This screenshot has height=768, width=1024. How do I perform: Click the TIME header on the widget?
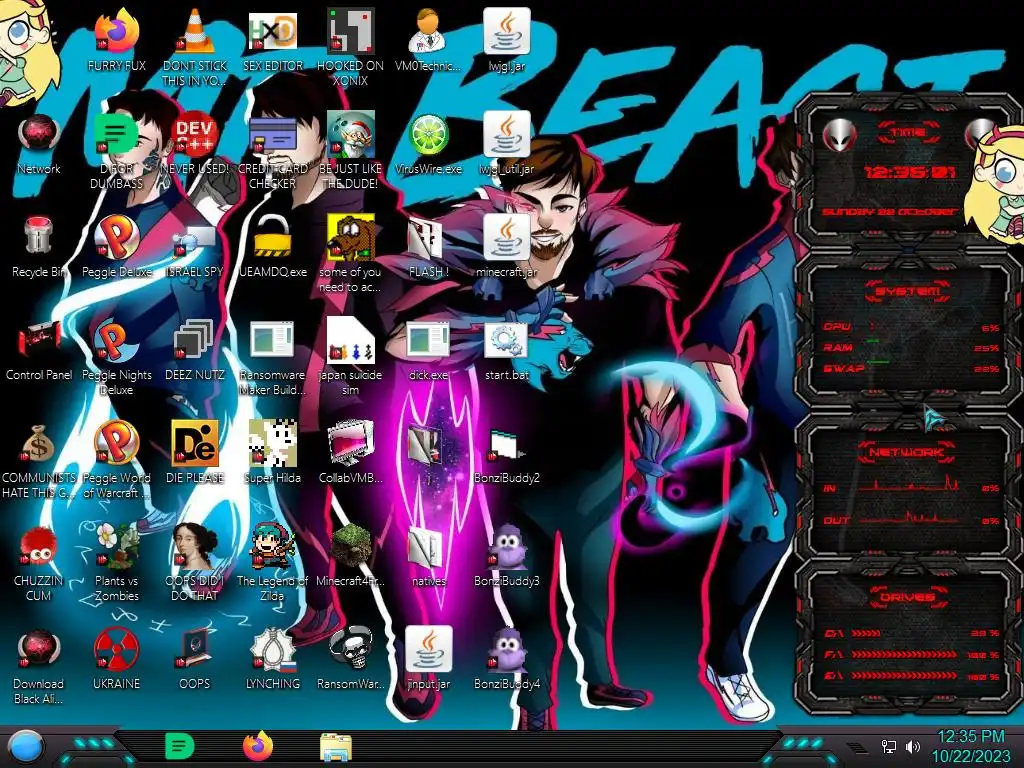908,132
